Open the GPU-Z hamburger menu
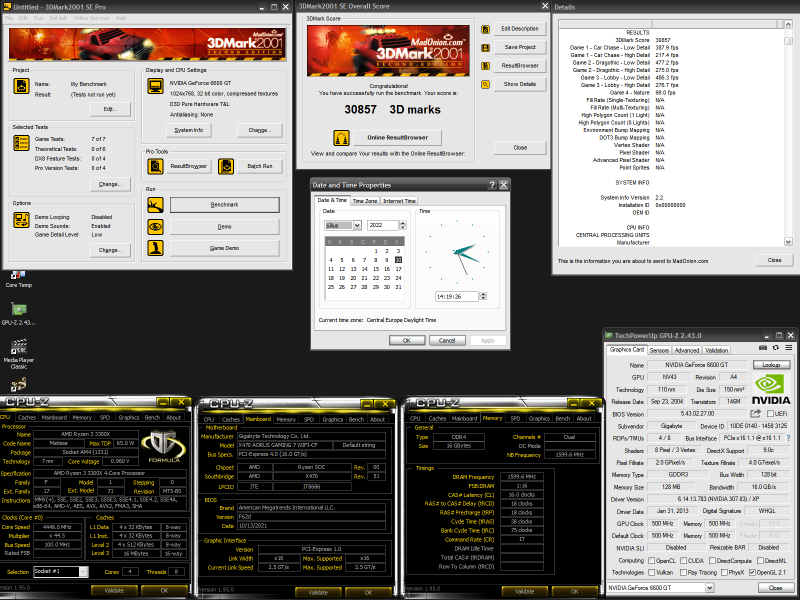Viewport: 800px width, 600px height. (x=789, y=348)
